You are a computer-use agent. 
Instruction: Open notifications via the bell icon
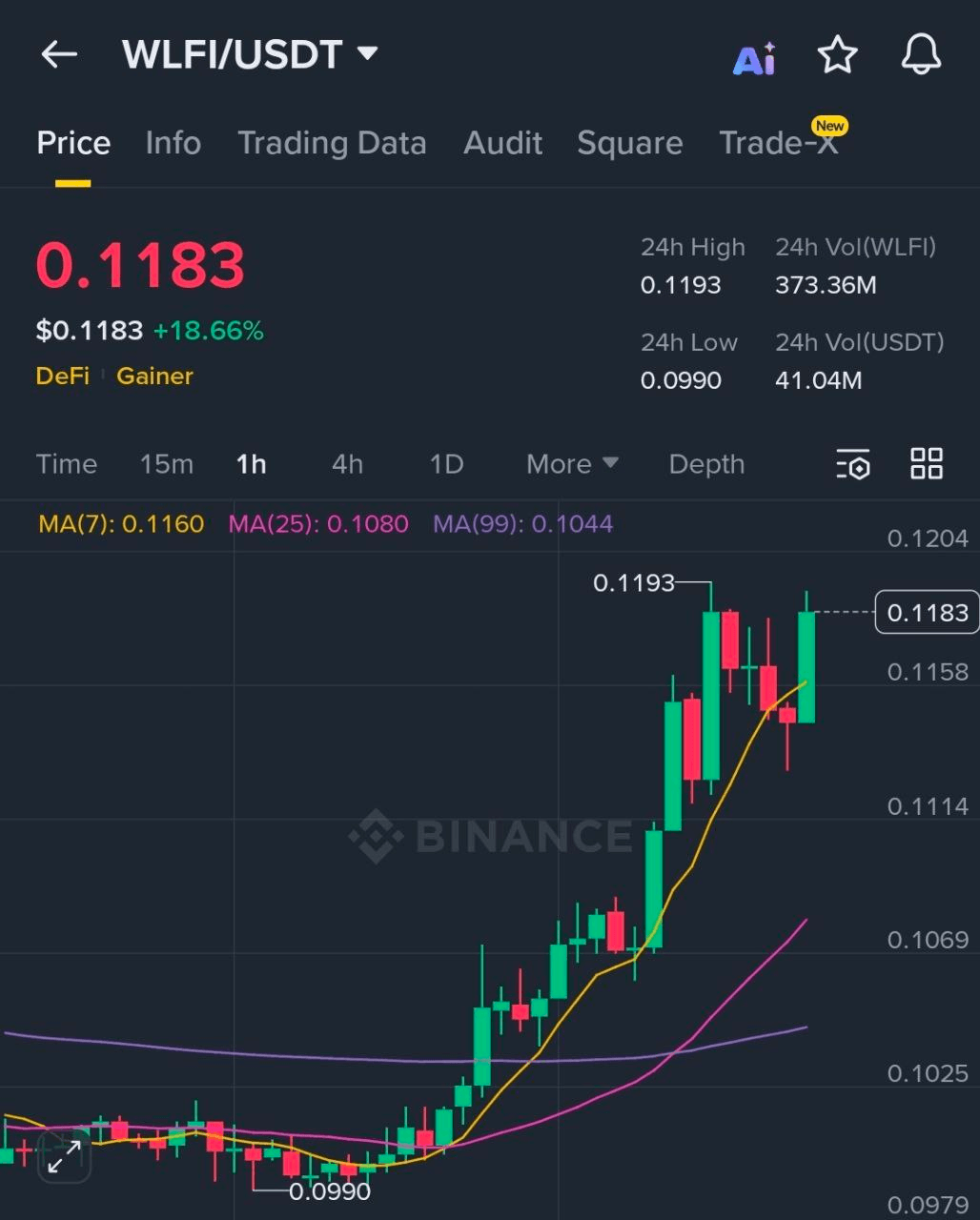click(x=920, y=55)
